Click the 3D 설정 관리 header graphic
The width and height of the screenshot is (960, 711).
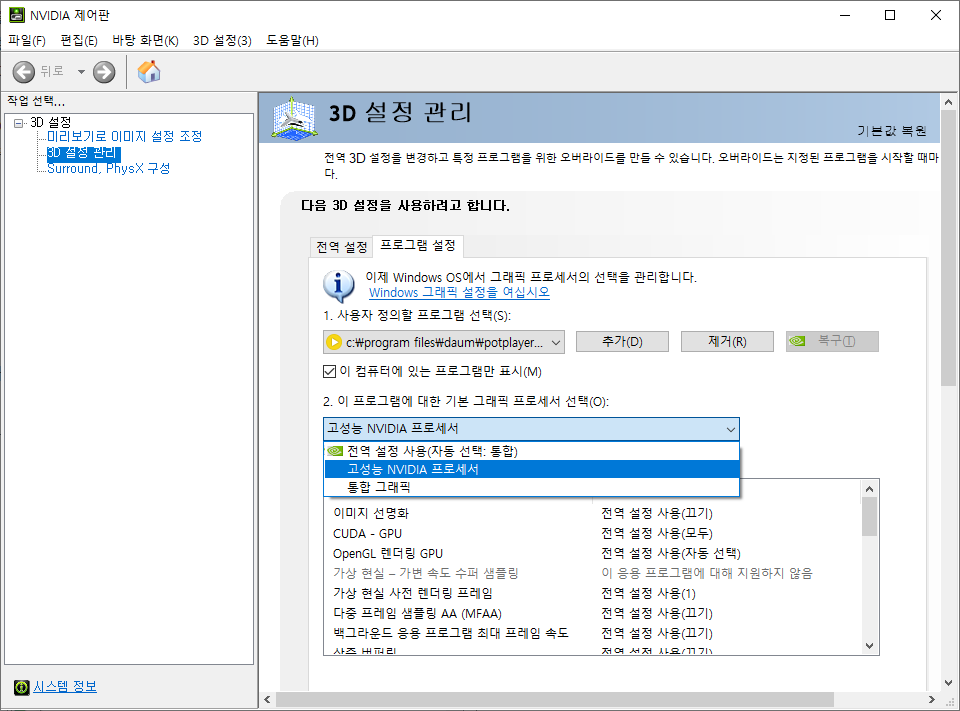point(294,119)
